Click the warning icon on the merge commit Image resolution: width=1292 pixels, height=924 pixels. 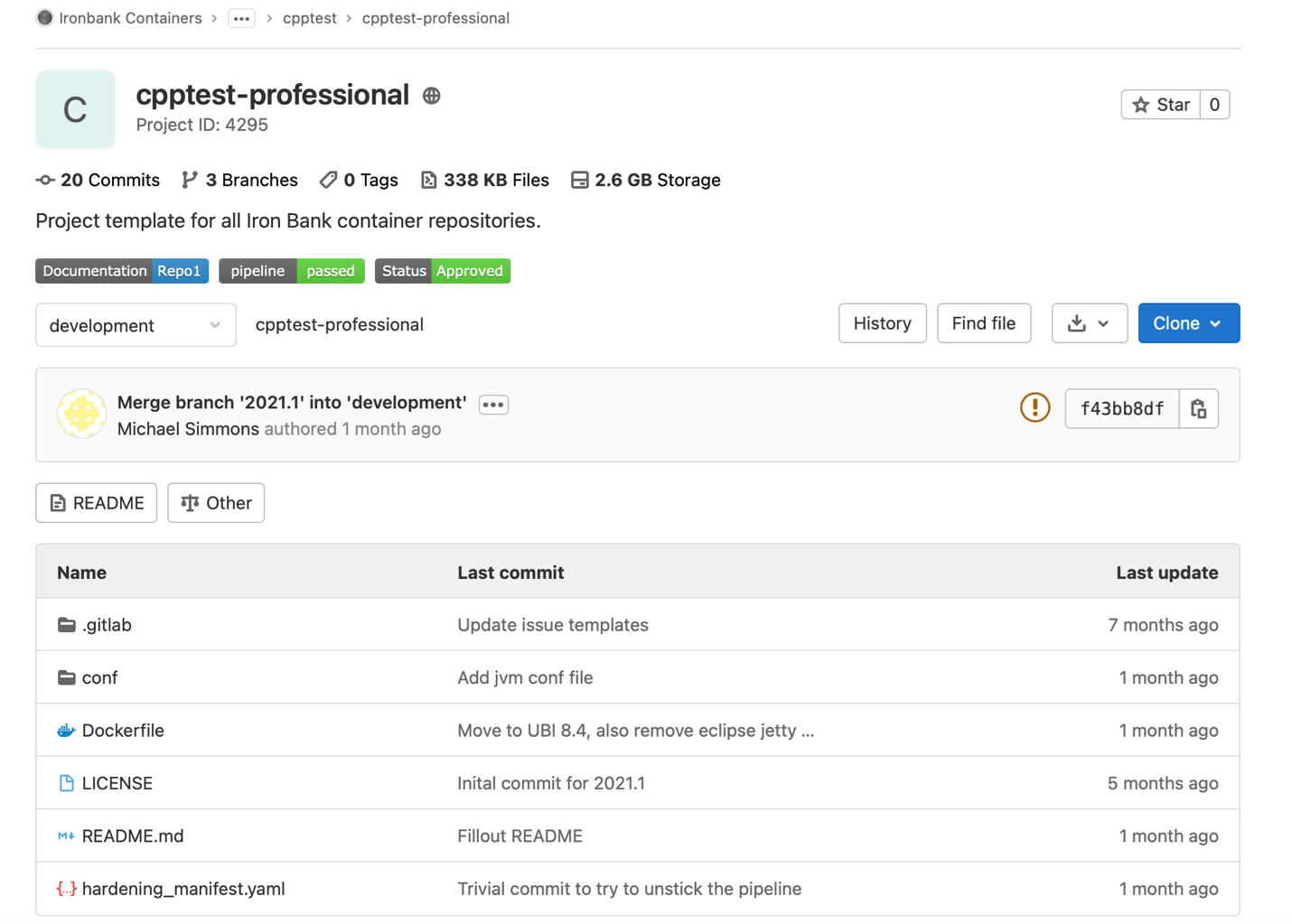[x=1035, y=407]
